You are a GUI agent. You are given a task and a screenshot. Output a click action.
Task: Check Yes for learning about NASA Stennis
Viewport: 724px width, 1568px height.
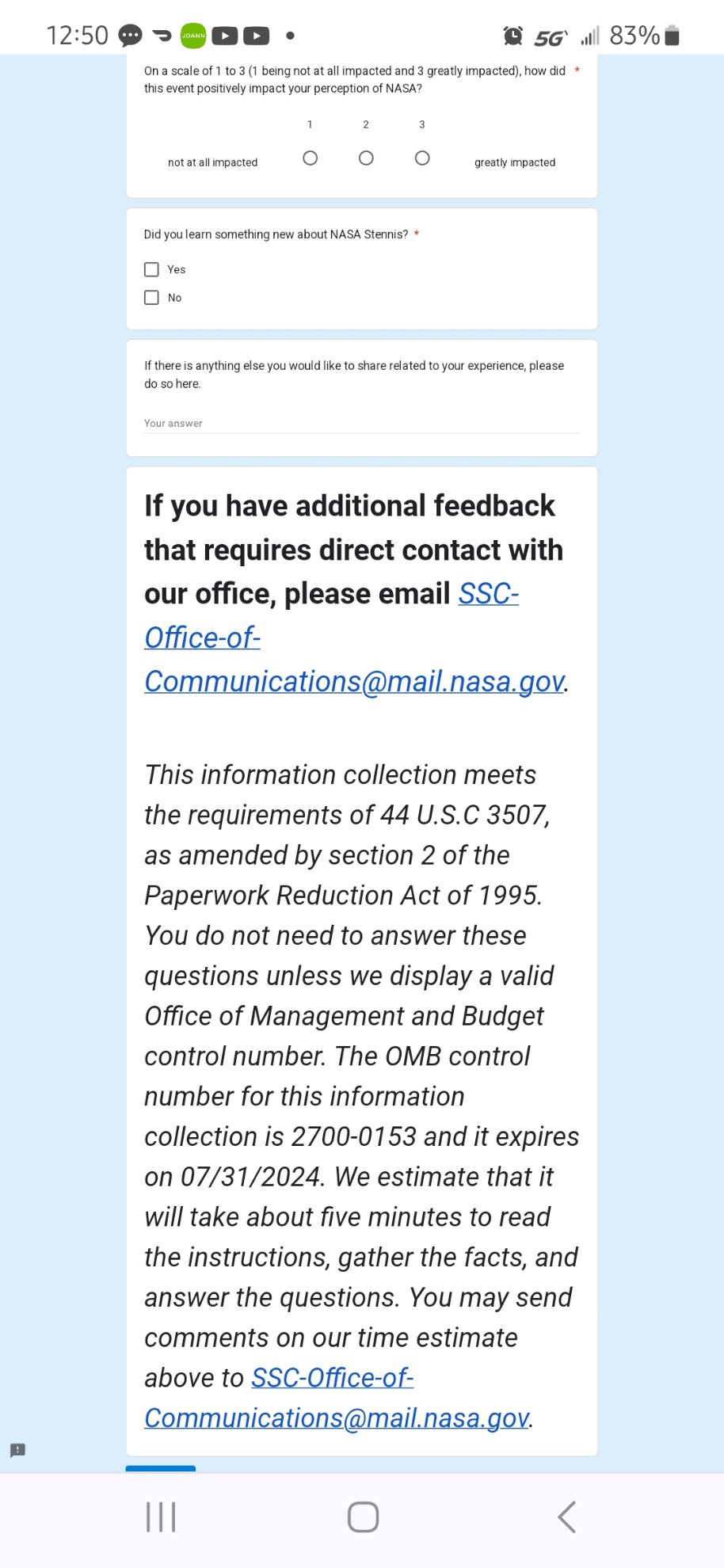[152, 270]
